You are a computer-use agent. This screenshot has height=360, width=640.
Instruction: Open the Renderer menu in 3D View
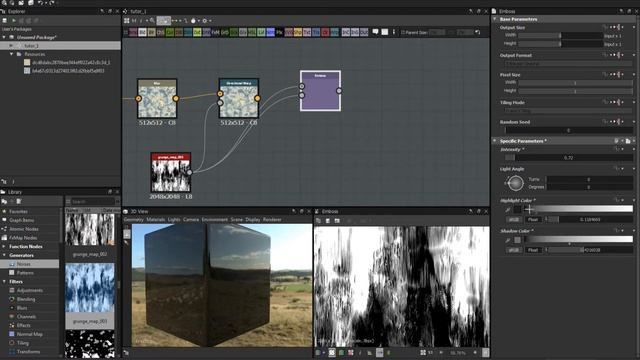pyautogui.click(x=272, y=220)
